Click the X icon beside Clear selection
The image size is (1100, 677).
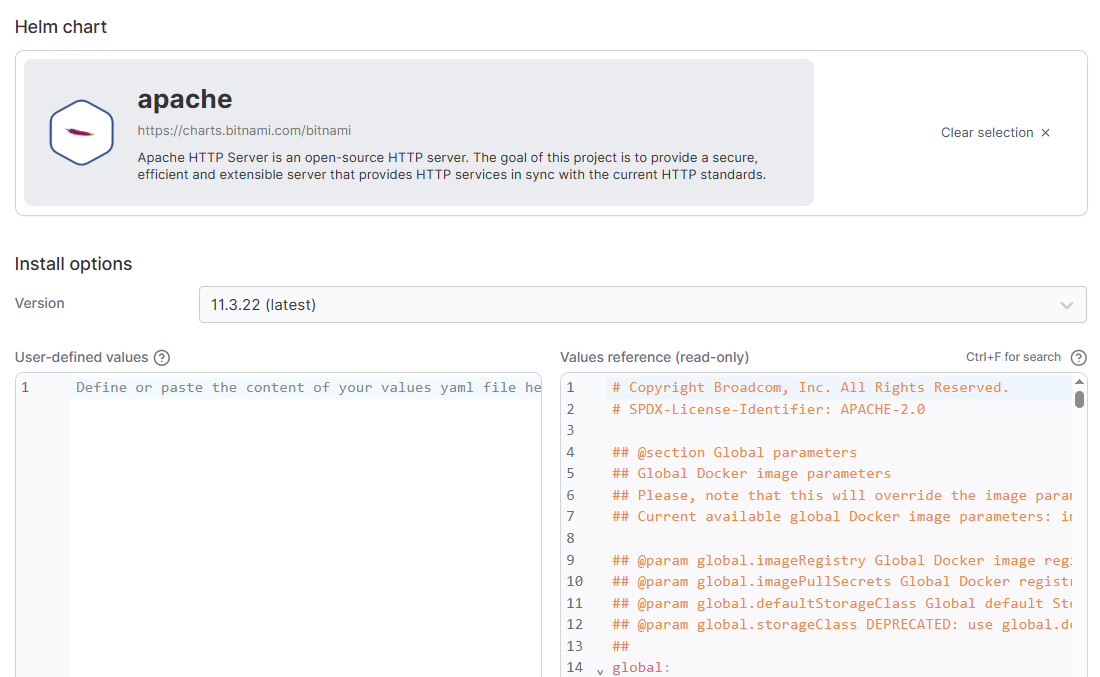click(1046, 133)
